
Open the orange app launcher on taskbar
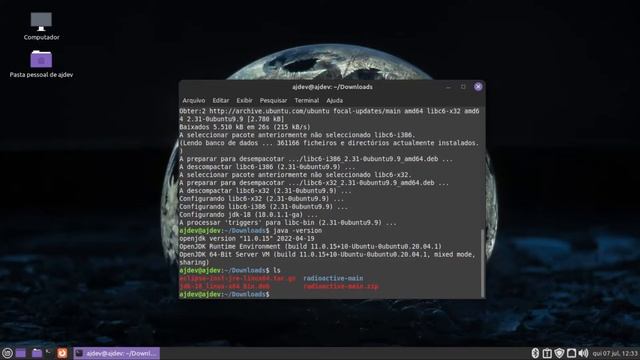tap(62, 353)
